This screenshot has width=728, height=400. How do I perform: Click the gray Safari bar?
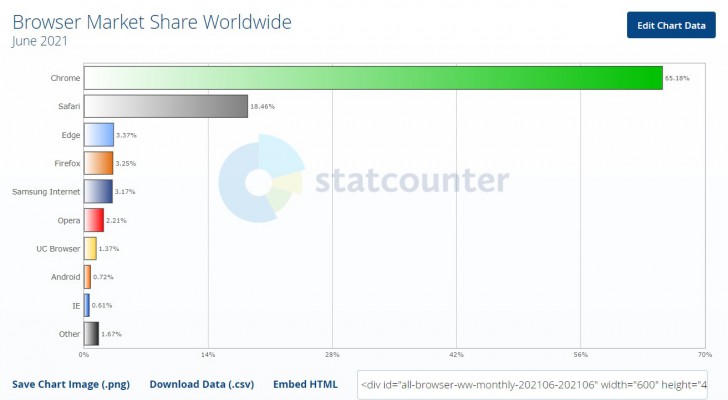point(166,106)
